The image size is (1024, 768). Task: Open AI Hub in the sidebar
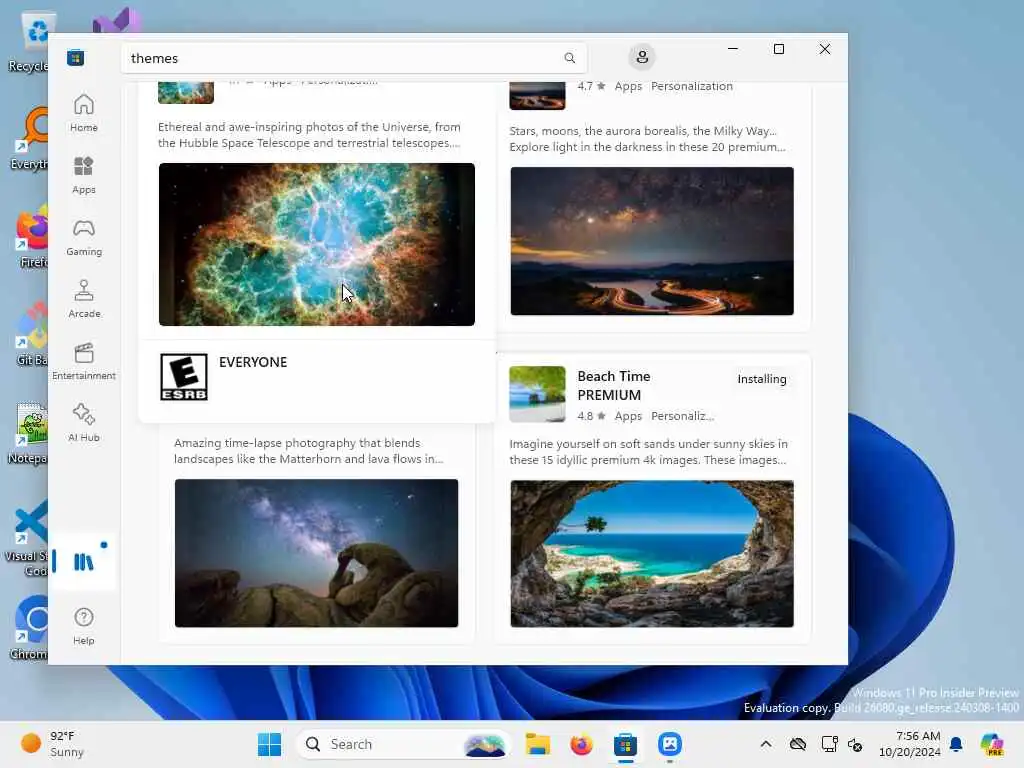[84, 423]
